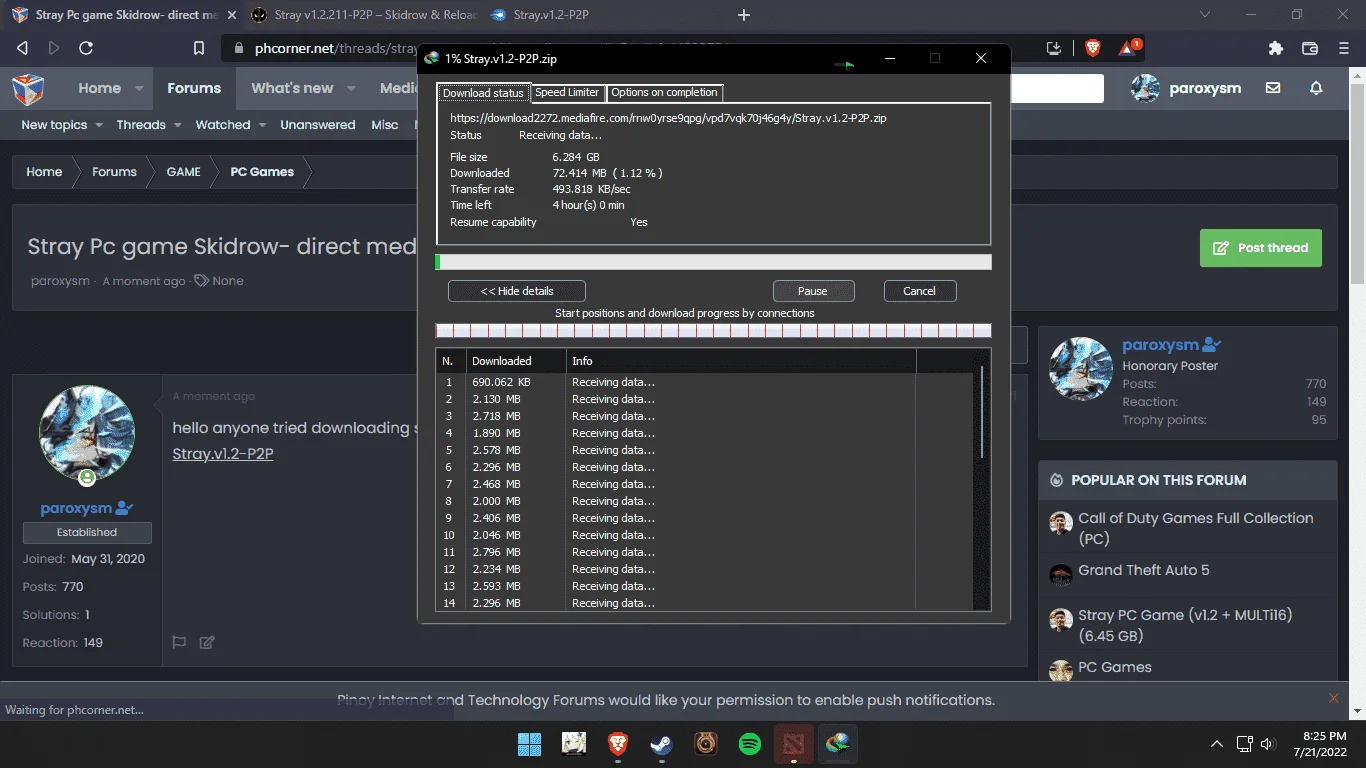Screen dimensions: 1366x768
Task: Click the report flag icon under the post
Action: [x=179, y=642]
